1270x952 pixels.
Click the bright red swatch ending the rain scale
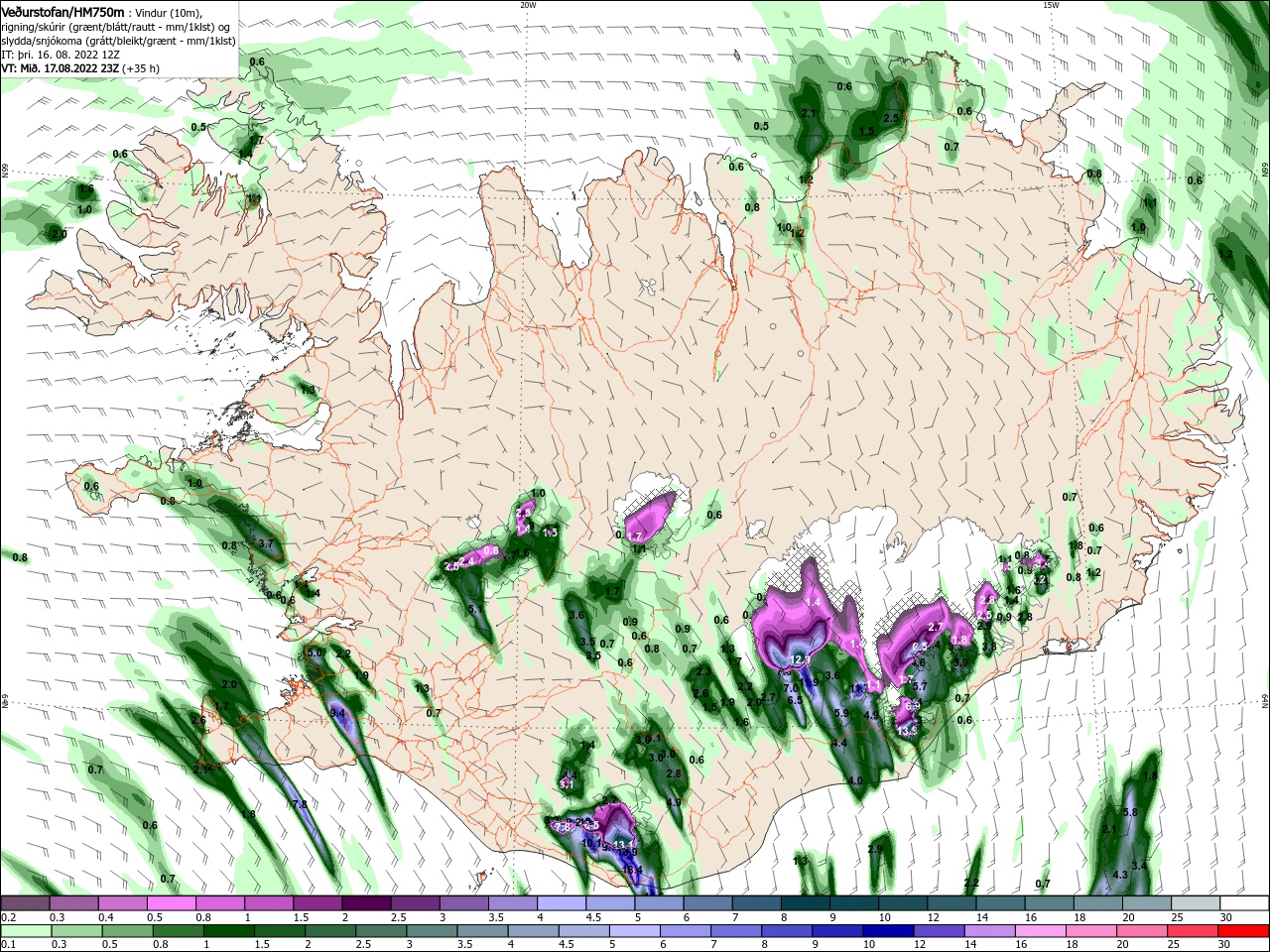1243,931
